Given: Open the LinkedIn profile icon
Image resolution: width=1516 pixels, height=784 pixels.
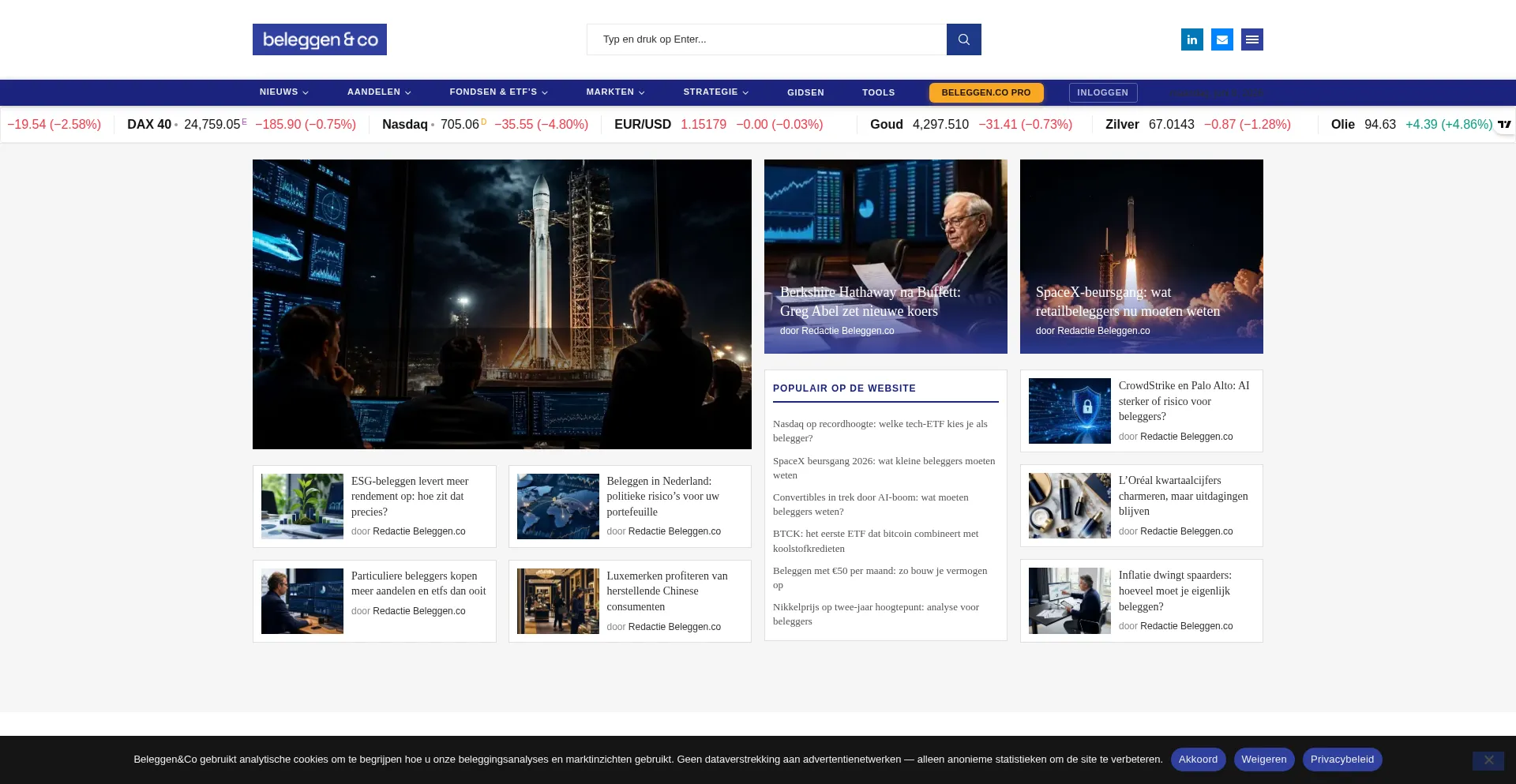Looking at the screenshot, I should point(1192,39).
